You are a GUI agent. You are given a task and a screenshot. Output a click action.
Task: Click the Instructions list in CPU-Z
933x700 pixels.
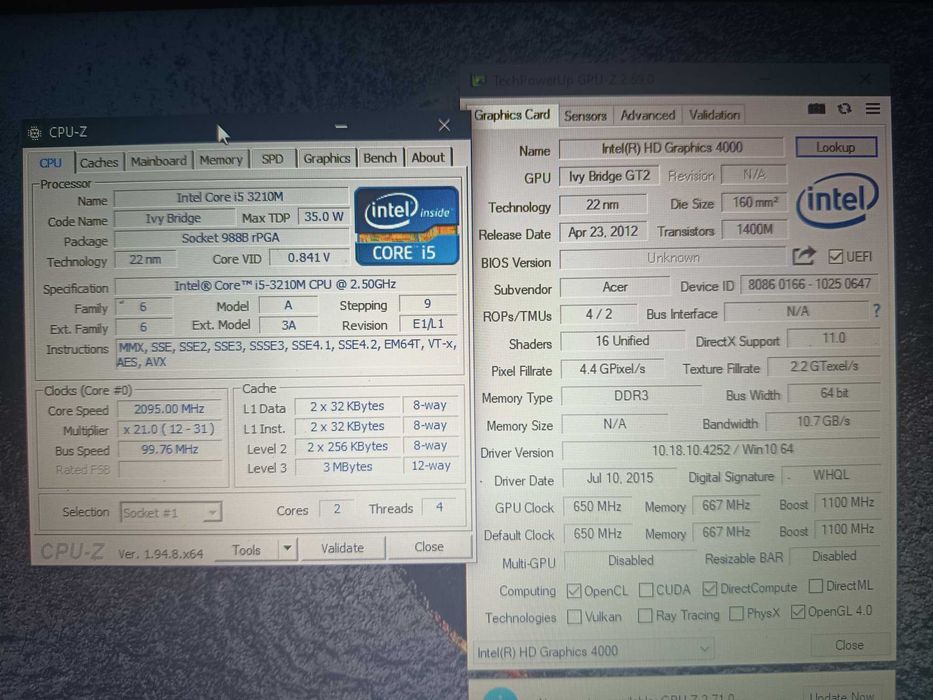(286, 354)
